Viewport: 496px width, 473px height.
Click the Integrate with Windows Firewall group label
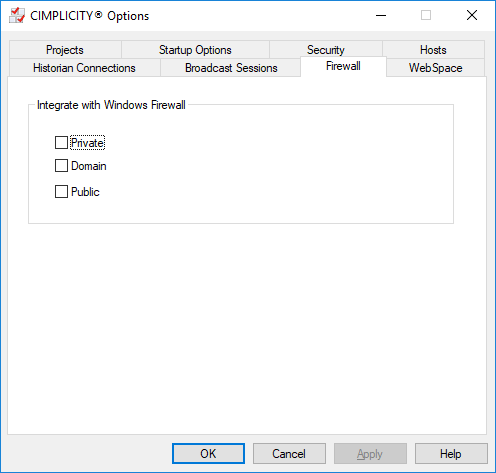(111, 105)
